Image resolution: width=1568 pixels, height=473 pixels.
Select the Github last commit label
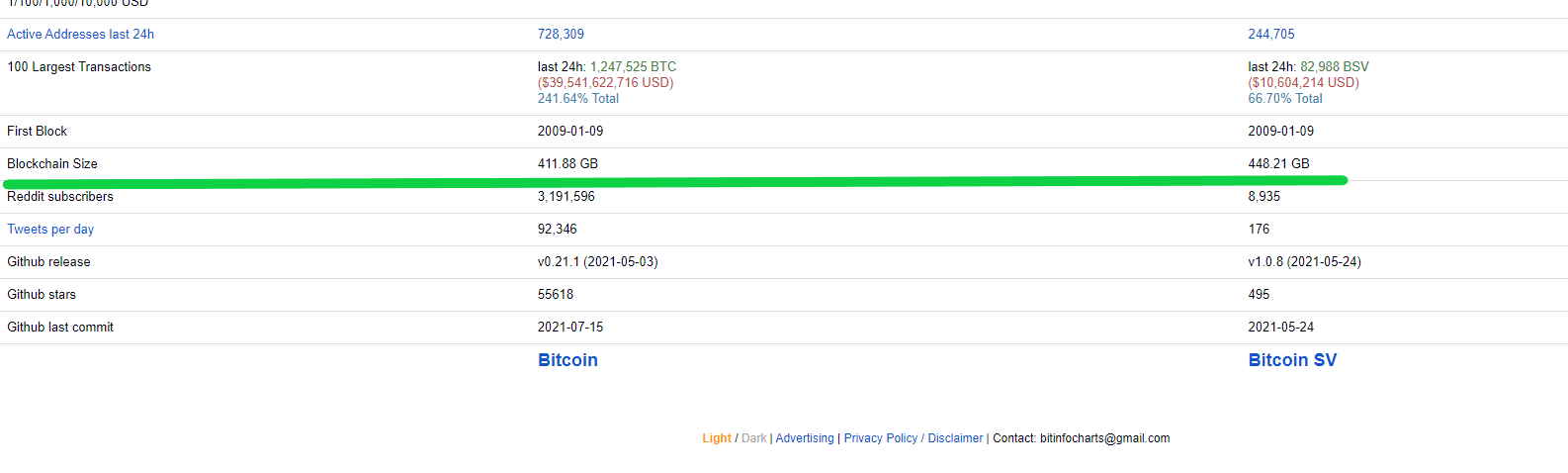click(x=60, y=327)
